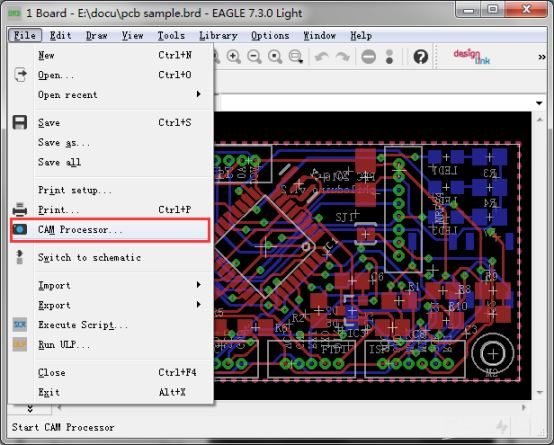Click the designlink logo button
Viewport: 554px width, 445px height.
[x=472, y=57]
